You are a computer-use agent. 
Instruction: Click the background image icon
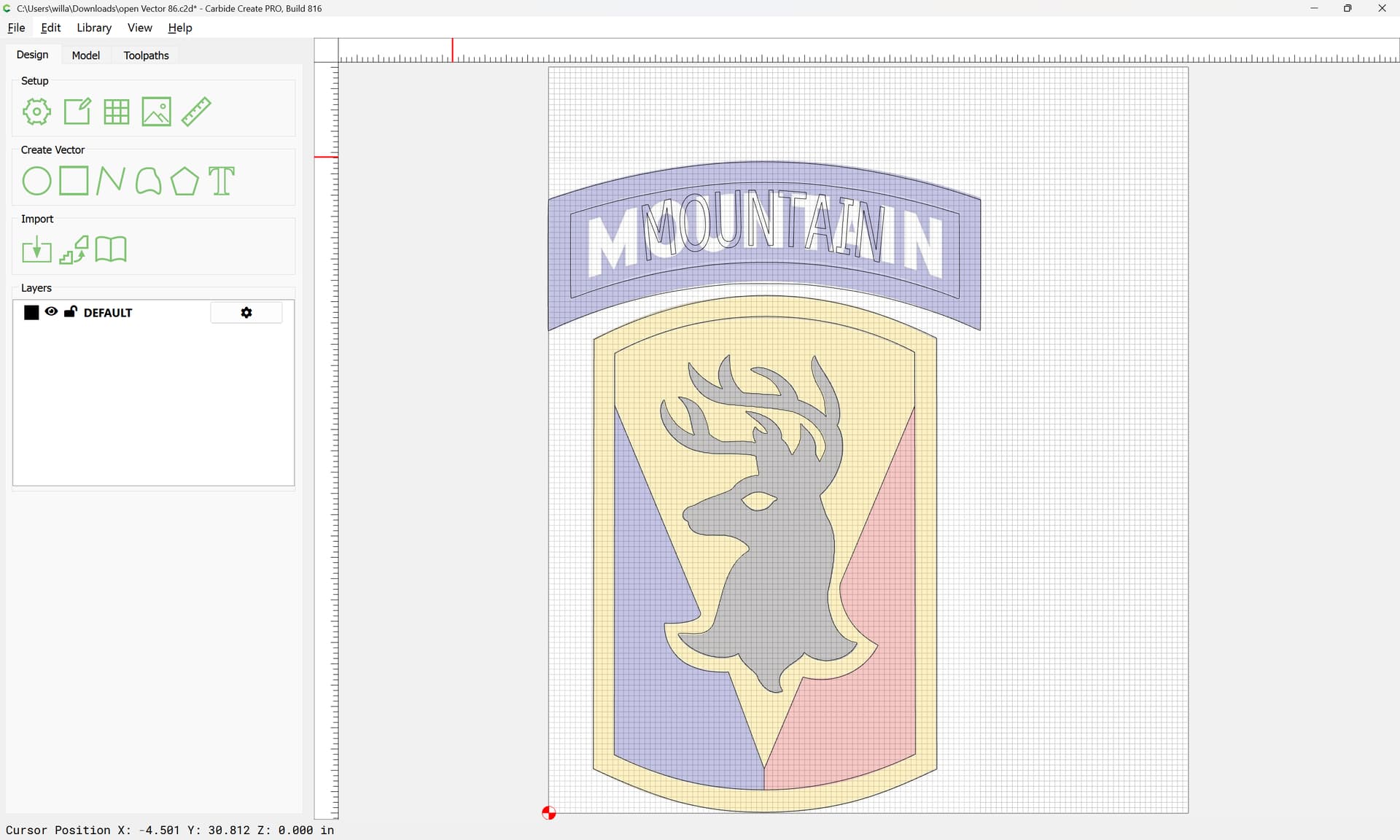pos(156,112)
